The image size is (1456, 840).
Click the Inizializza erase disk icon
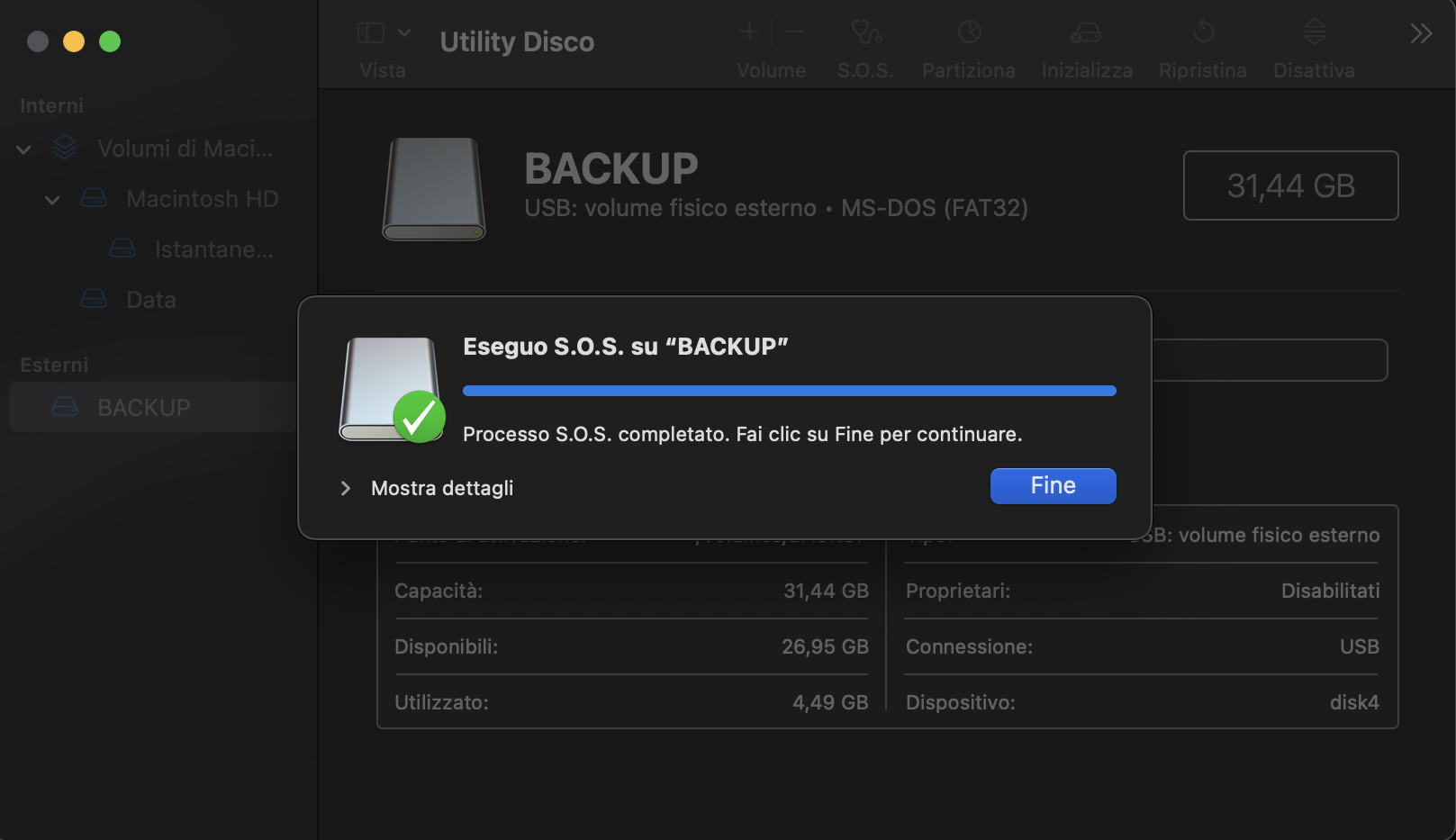(x=1086, y=33)
